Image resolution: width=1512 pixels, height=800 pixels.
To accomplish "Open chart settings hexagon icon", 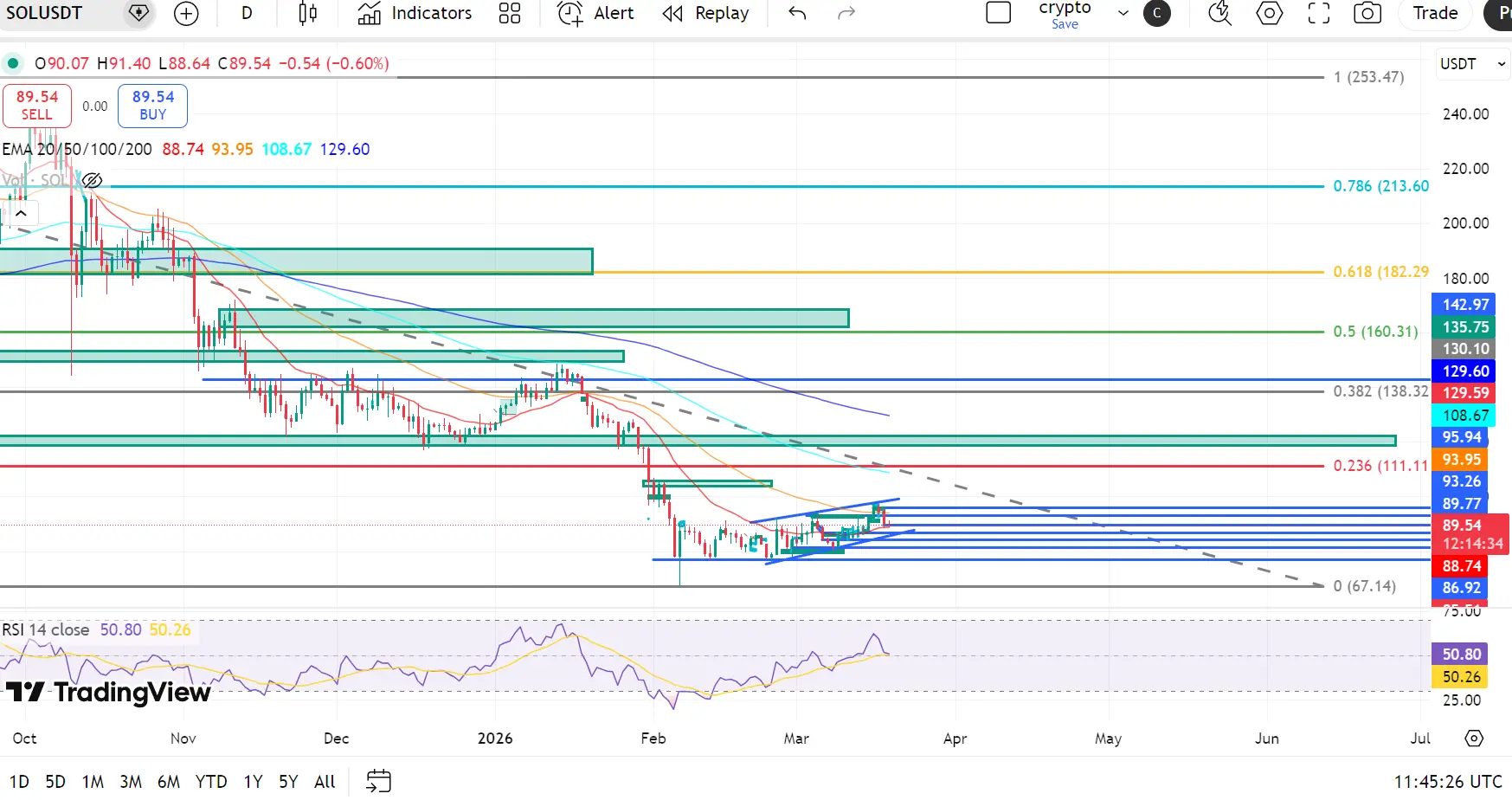I will tap(1270, 13).
